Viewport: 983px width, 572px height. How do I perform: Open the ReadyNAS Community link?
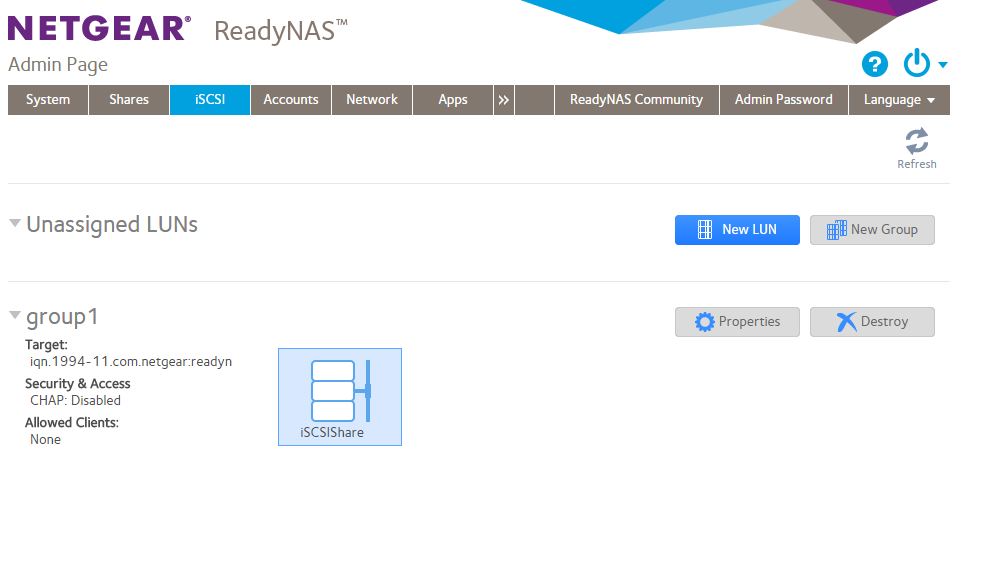(x=636, y=100)
